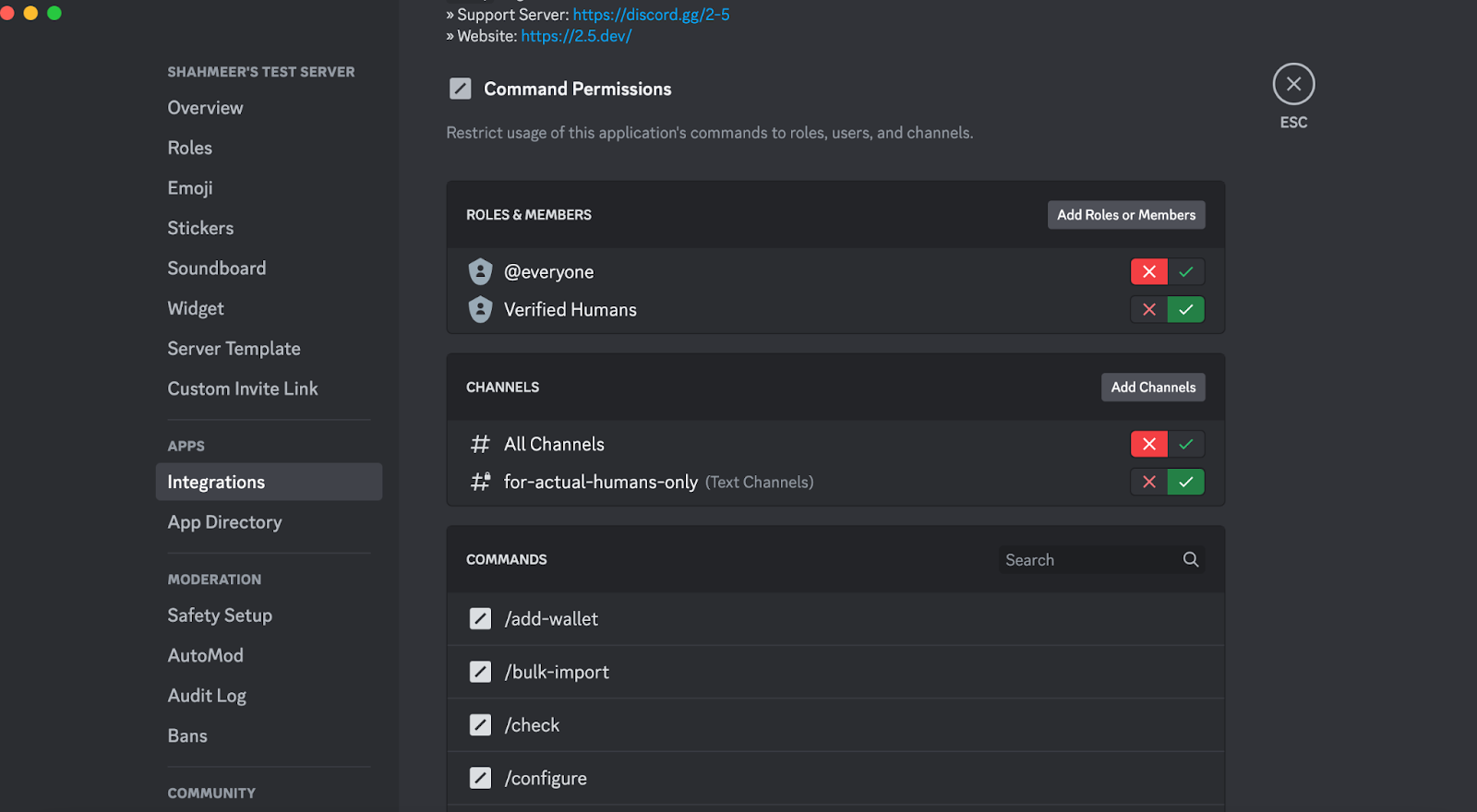Deny commands in All Channels
The image size is (1477, 812).
tap(1149, 444)
